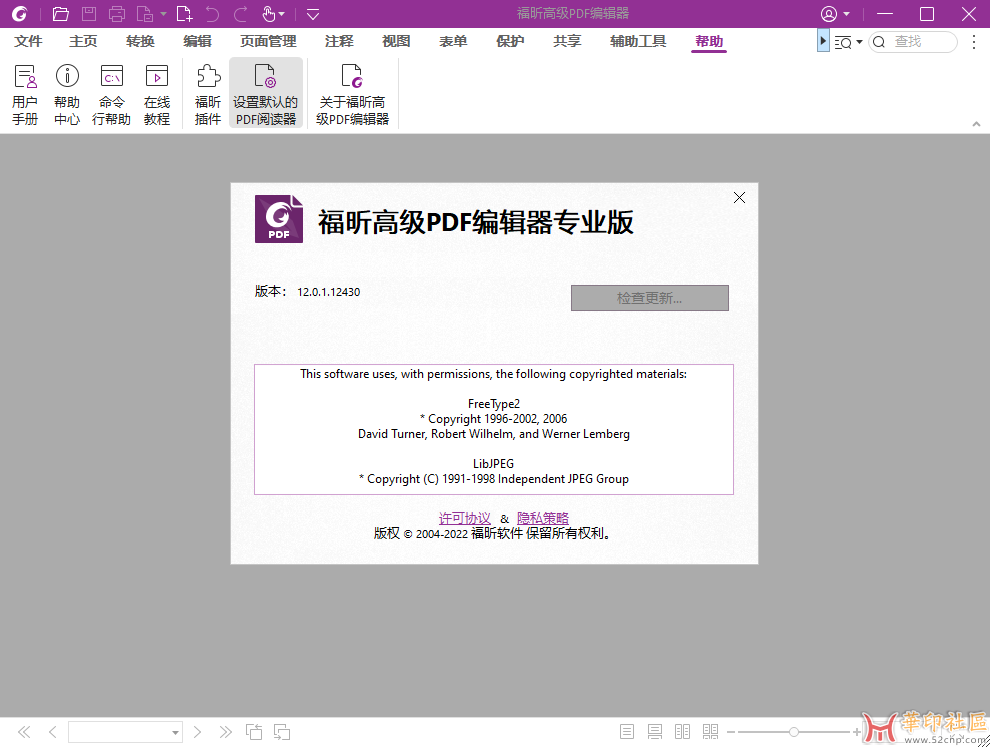Viewport: 990px width, 747px height.
Task: Switch to the 注释 tab
Action: [x=339, y=41]
